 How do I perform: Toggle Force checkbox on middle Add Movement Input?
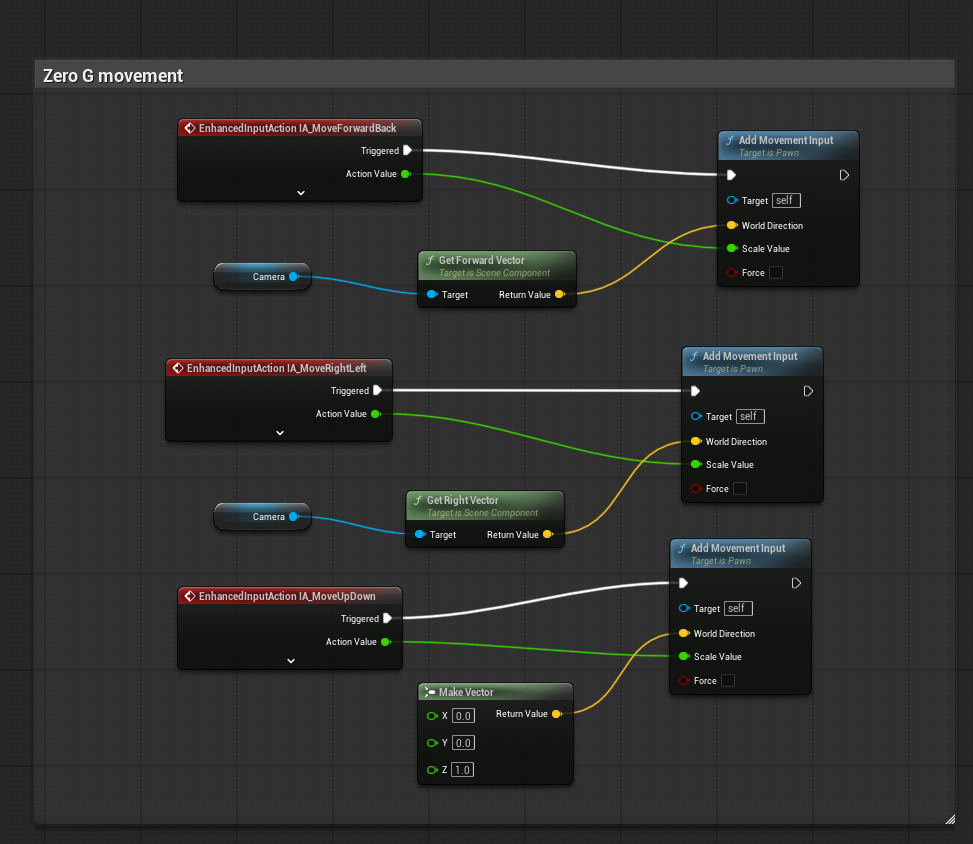coord(740,489)
